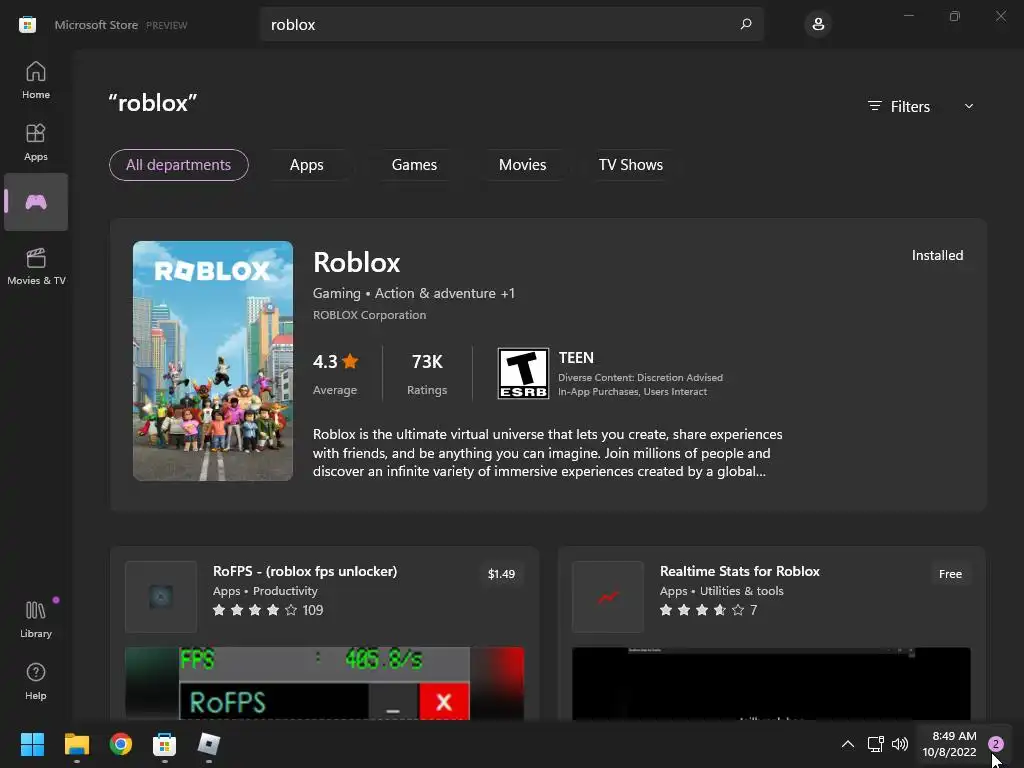Open Help in the sidebar

36,681
